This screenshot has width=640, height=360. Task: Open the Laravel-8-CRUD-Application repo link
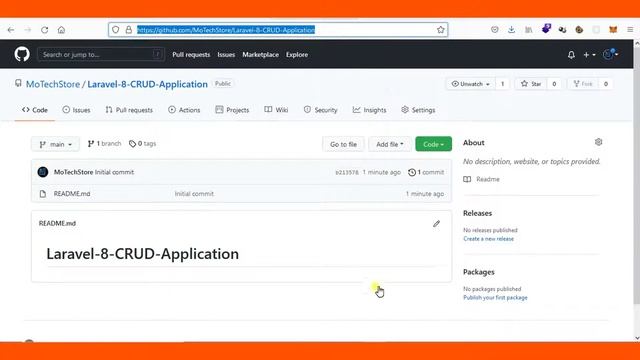147,84
